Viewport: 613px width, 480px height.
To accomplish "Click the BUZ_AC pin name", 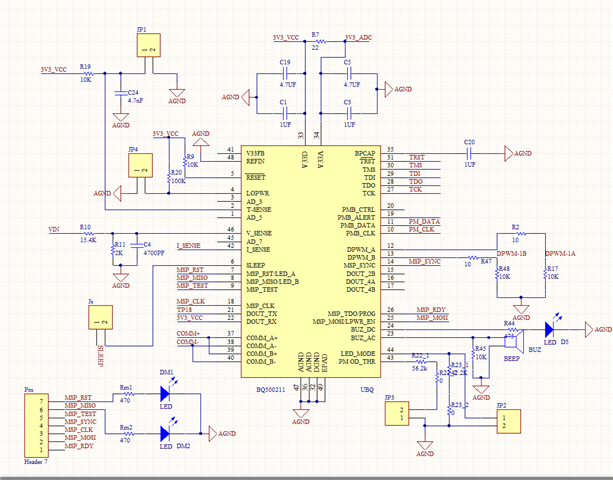I will [x=363, y=338].
